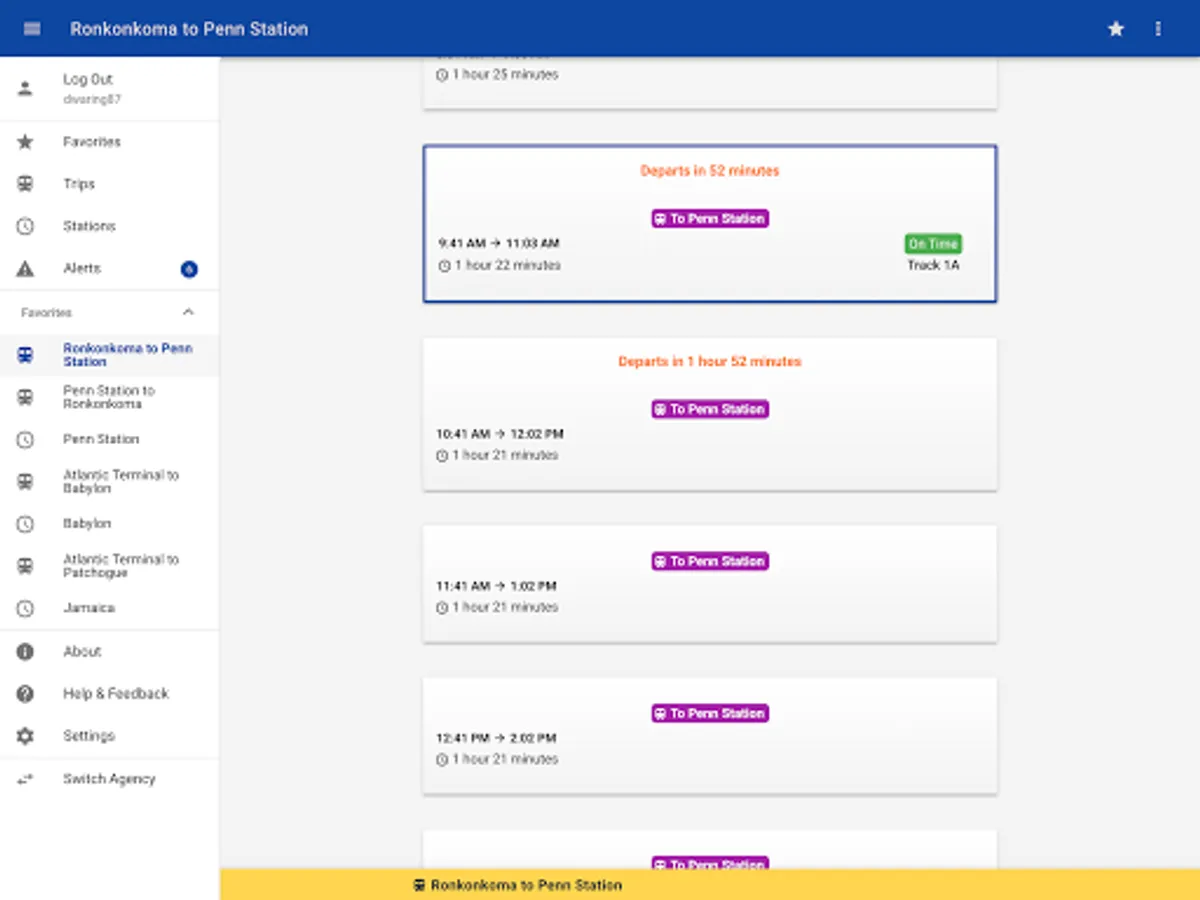This screenshot has height=900, width=1200.
Task: Open Atlantic Terminal to Babylon favorite
Action: (x=109, y=481)
